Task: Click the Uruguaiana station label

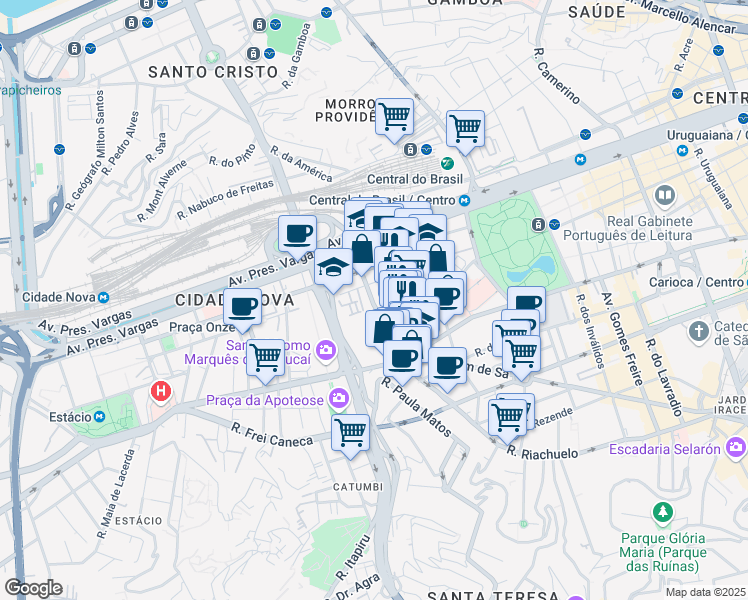Action: (707, 135)
